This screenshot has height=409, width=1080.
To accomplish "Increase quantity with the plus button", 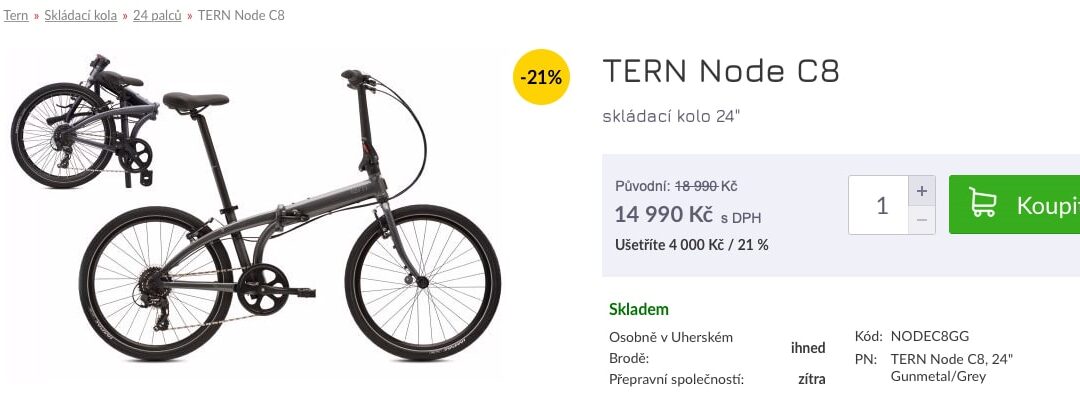I will click(x=922, y=190).
